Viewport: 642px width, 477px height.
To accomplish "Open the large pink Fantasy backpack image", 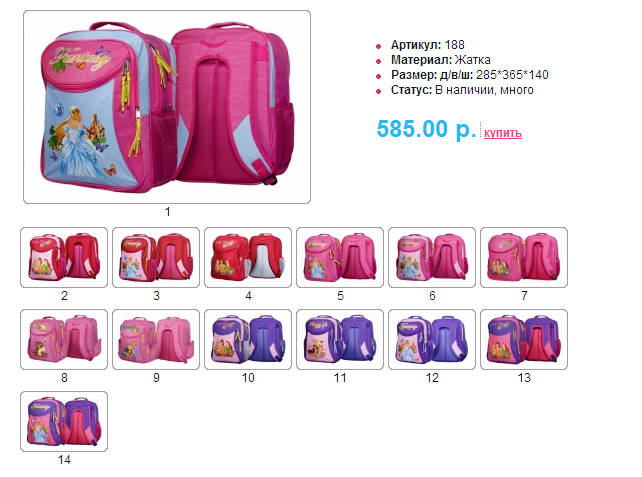I will point(167,107).
